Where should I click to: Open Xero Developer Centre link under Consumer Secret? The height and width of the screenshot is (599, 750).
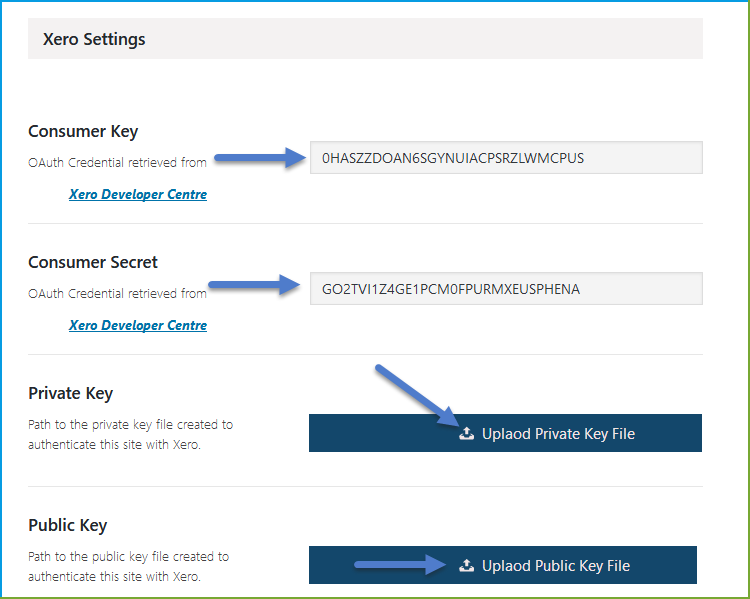[x=138, y=325]
